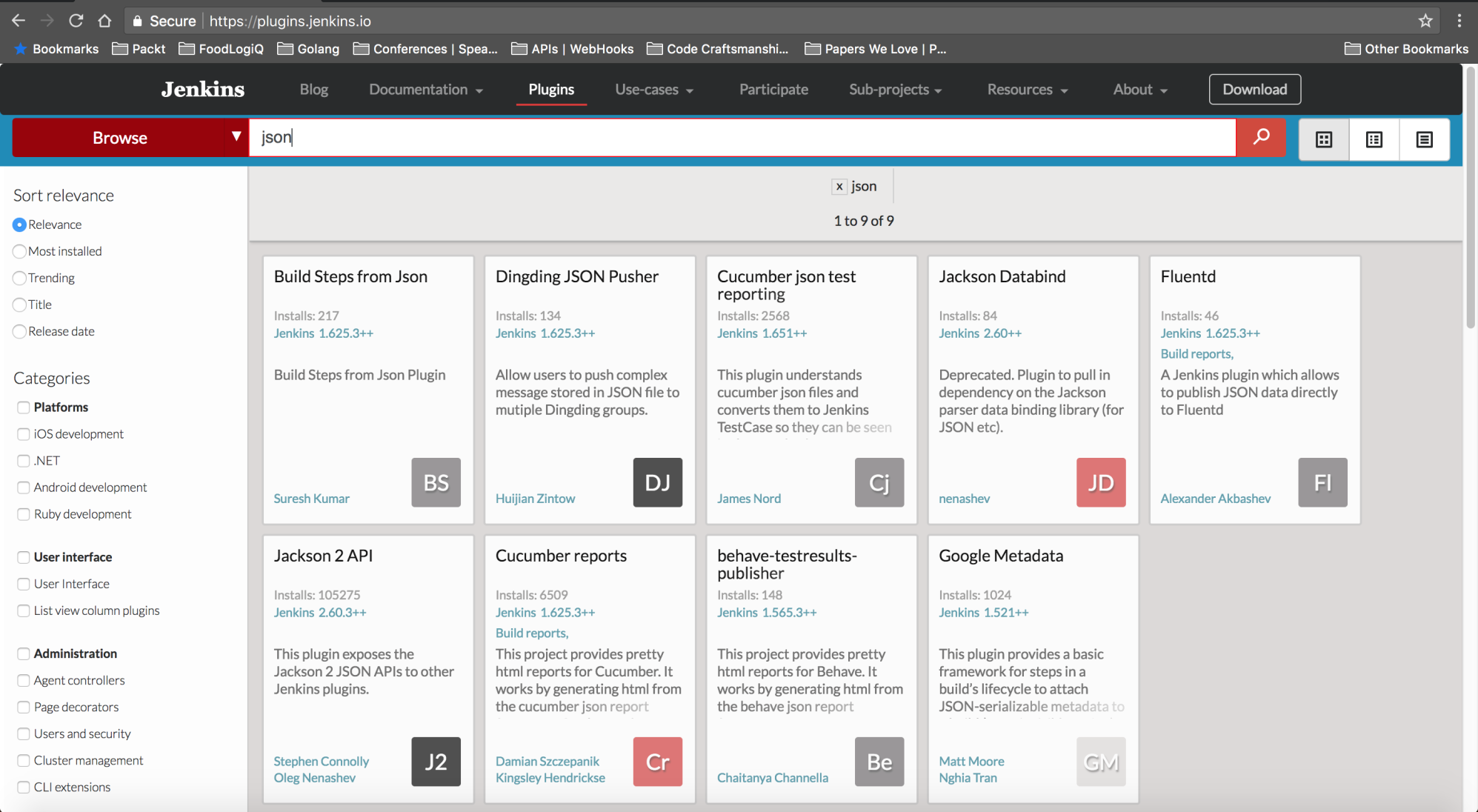Open Packt bookmarks folder
Image resolution: width=1478 pixels, height=812 pixels.
tap(139, 49)
